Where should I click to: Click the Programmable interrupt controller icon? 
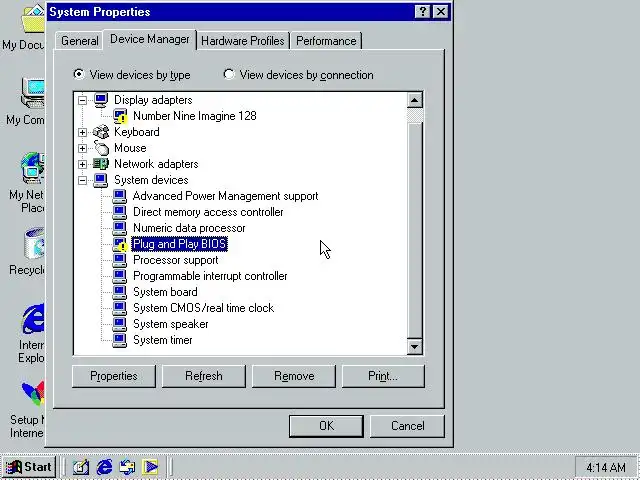pos(120,276)
